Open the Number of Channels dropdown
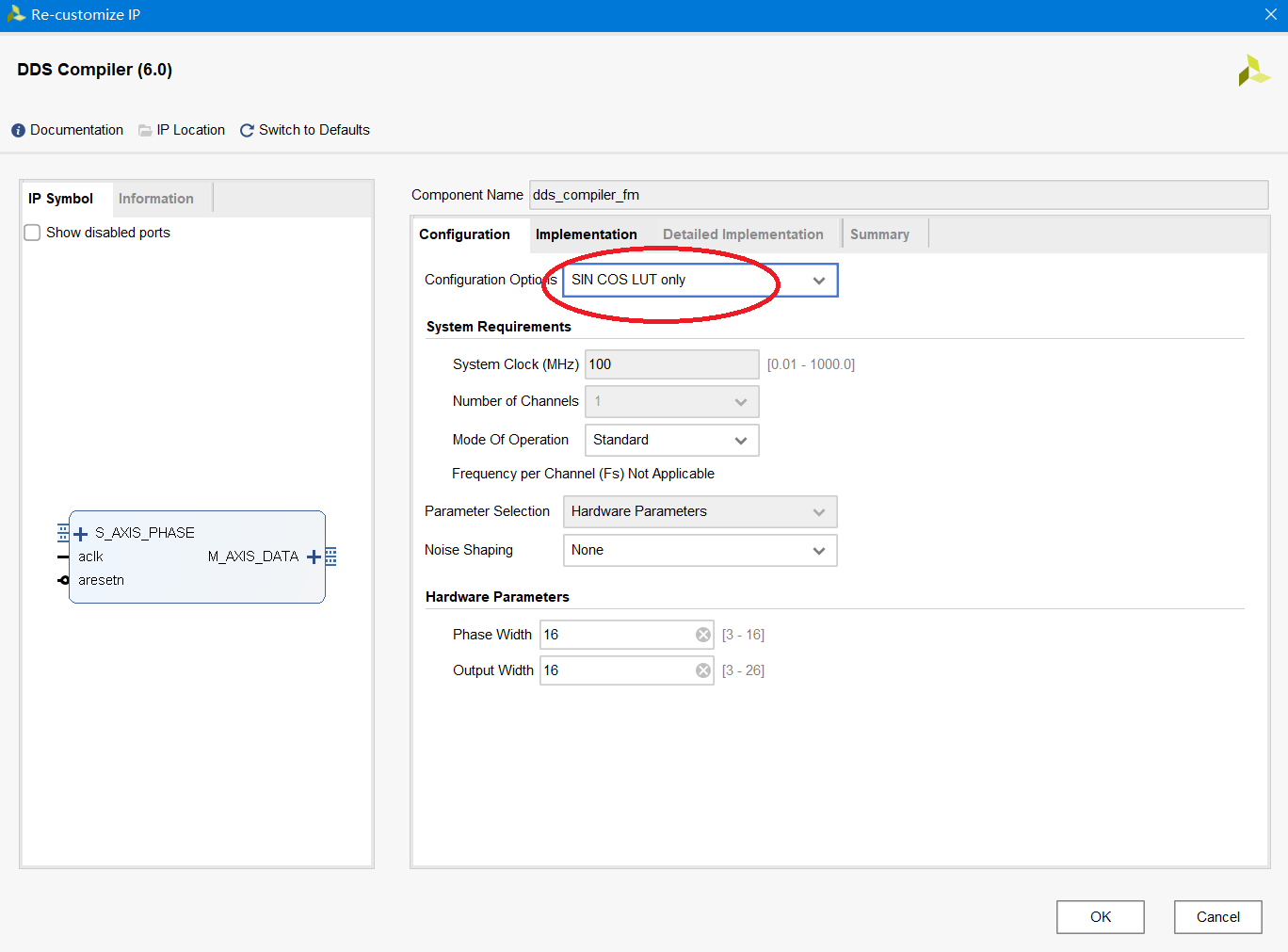 (x=671, y=402)
